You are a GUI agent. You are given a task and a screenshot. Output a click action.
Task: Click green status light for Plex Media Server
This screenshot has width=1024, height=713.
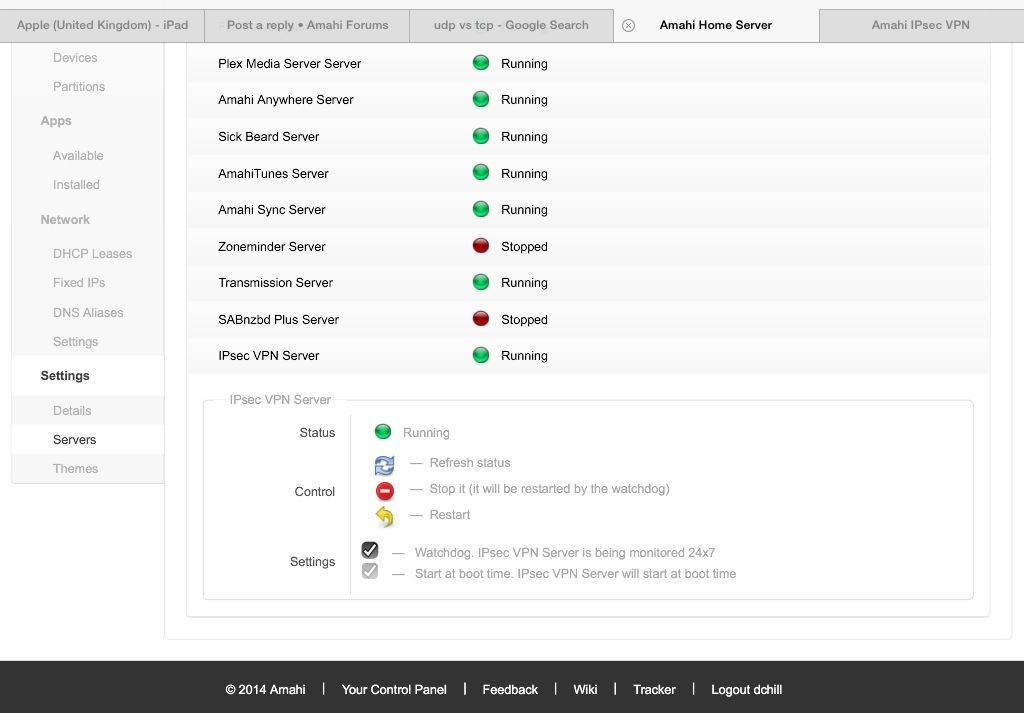pyautogui.click(x=481, y=63)
